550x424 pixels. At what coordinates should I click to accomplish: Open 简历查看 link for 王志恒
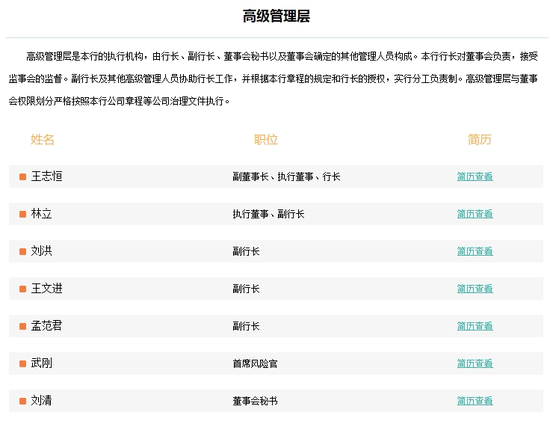[x=475, y=176]
